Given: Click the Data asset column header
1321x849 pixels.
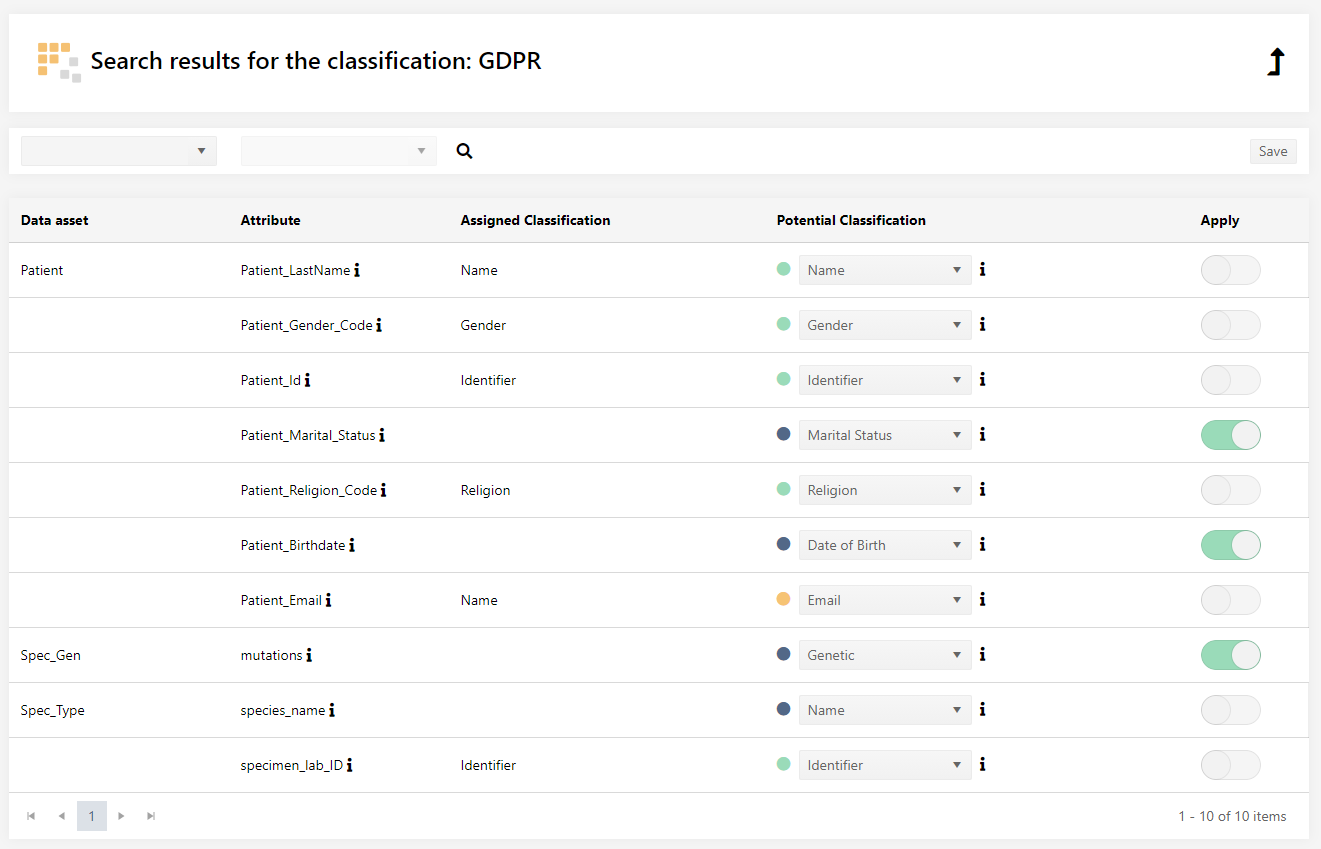Looking at the screenshot, I should [55, 220].
